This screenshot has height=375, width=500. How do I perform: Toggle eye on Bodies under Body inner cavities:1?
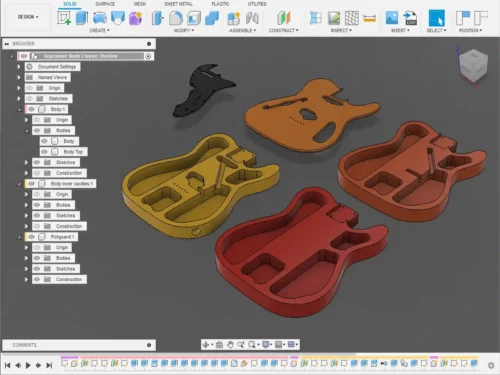point(37,205)
